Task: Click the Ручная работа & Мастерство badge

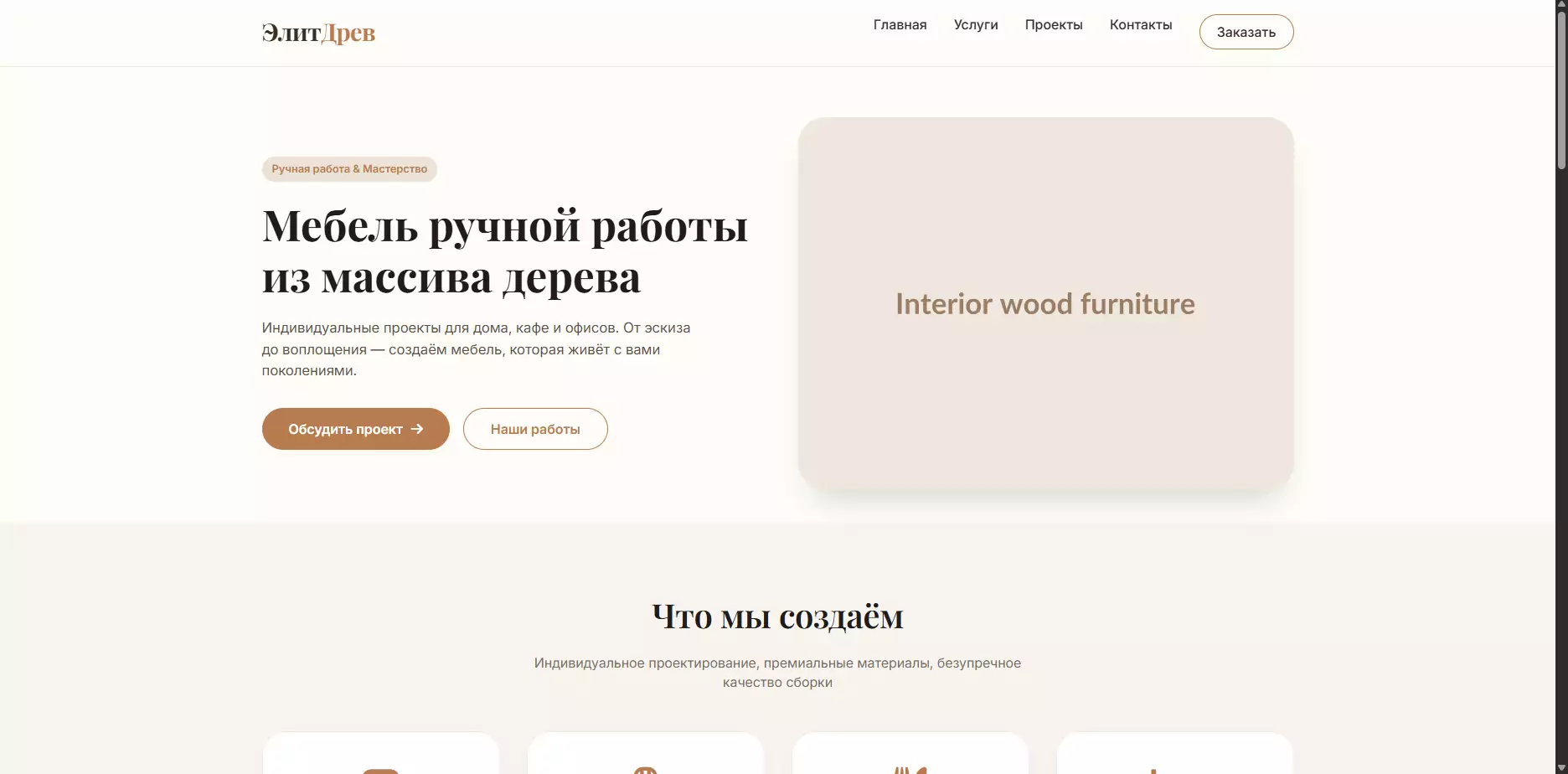Action: tap(349, 169)
